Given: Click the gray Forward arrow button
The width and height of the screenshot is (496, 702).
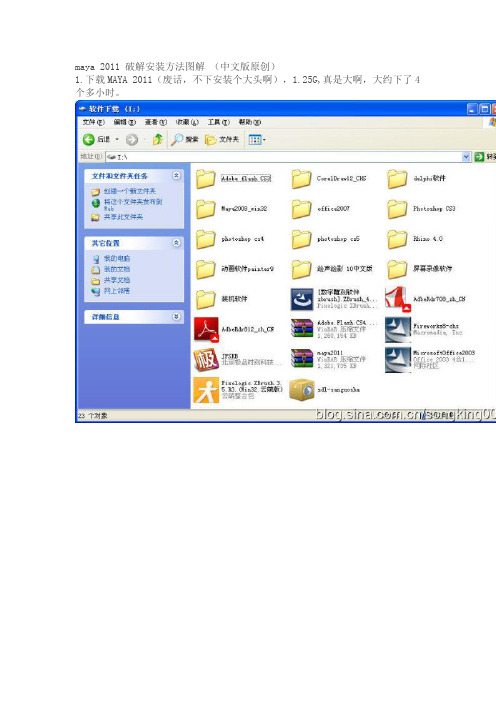Looking at the screenshot, I should click(132, 140).
